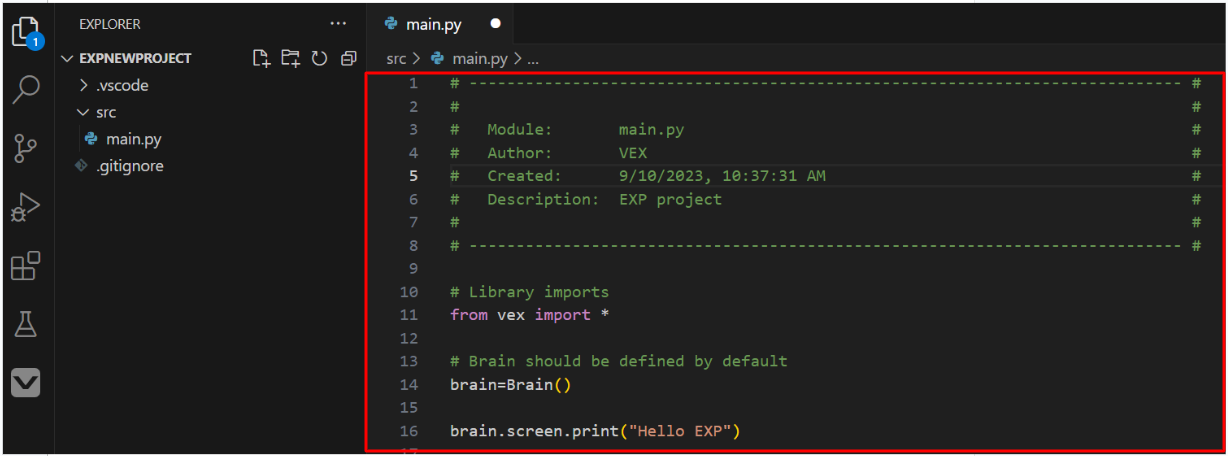Collapse the EXPNEWPROJECT root folder

pyautogui.click(x=135, y=58)
